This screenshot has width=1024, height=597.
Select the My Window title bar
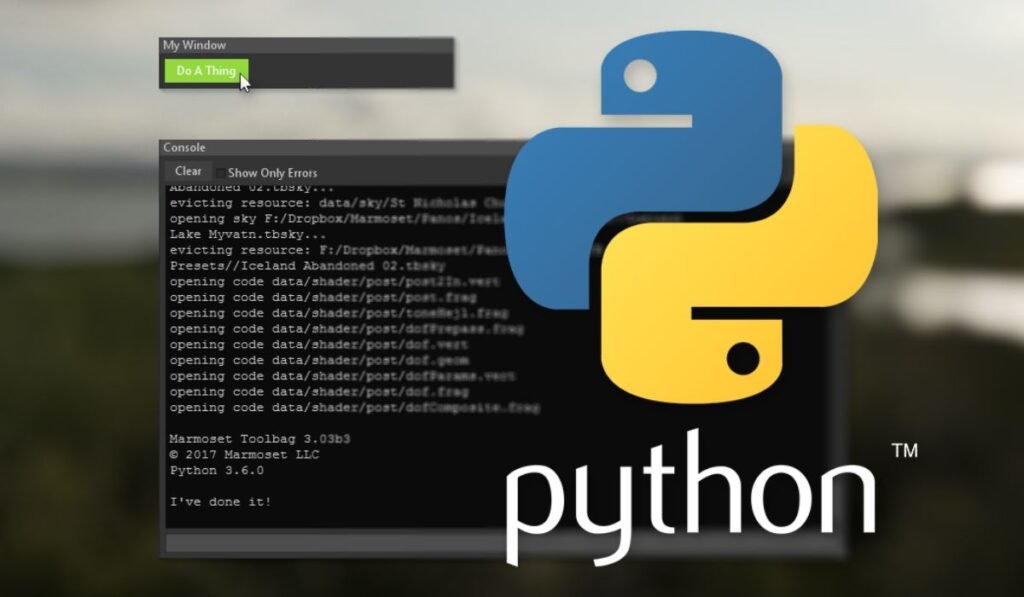click(x=306, y=45)
